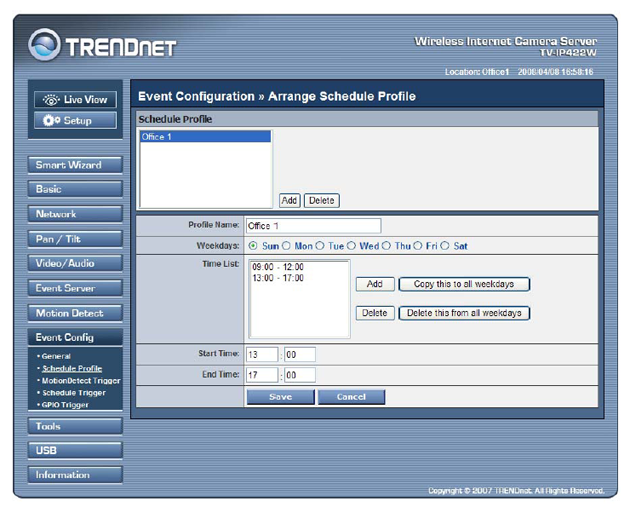
Task: Save the schedule profile
Action: coord(280,397)
